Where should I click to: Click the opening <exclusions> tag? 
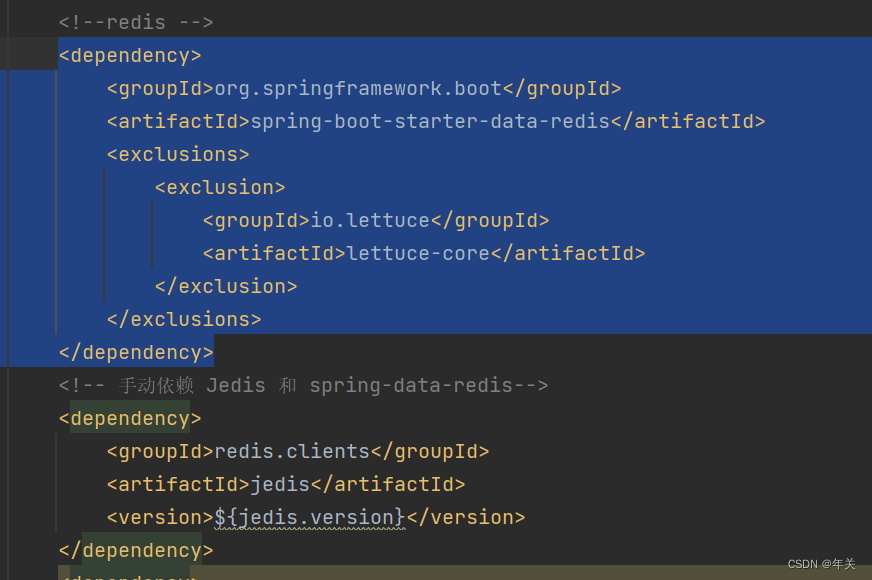tap(178, 155)
